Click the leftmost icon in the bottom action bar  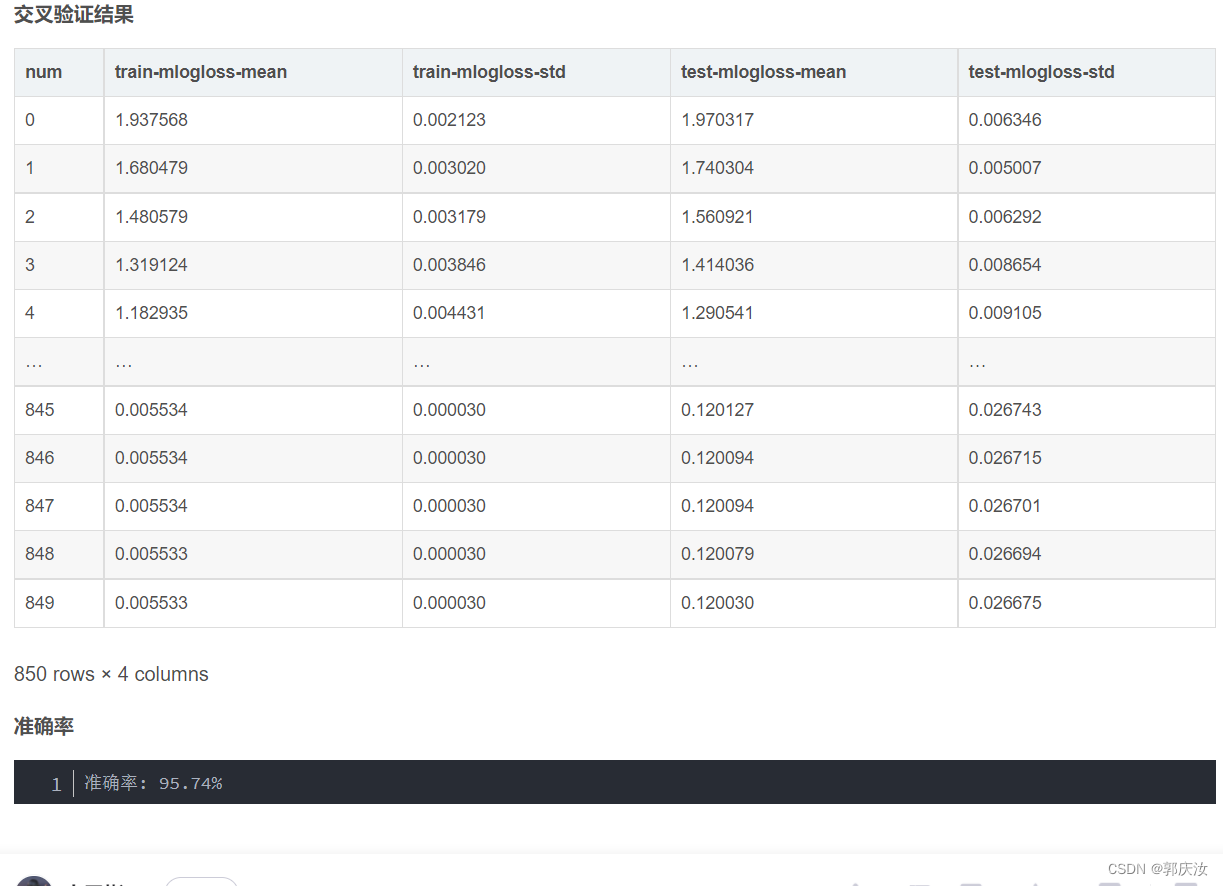coord(855,884)
